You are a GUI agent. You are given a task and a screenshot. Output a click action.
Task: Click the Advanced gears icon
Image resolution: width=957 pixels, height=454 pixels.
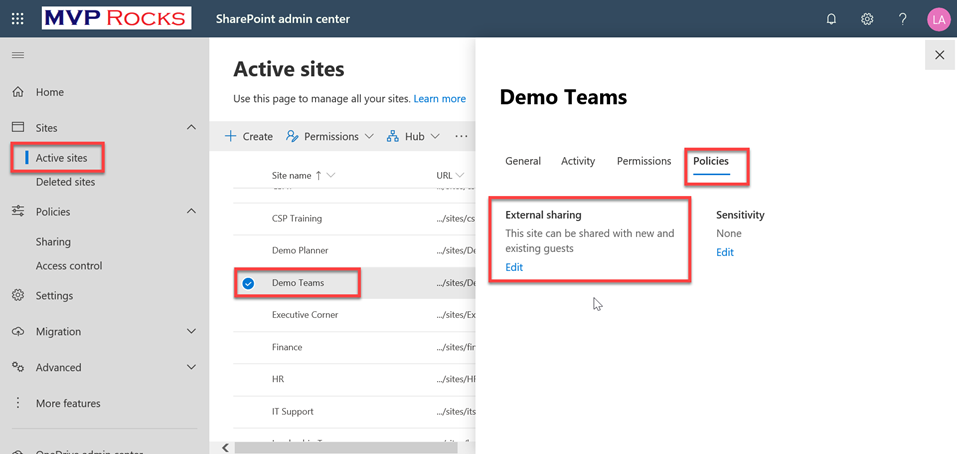click(18, 367)
